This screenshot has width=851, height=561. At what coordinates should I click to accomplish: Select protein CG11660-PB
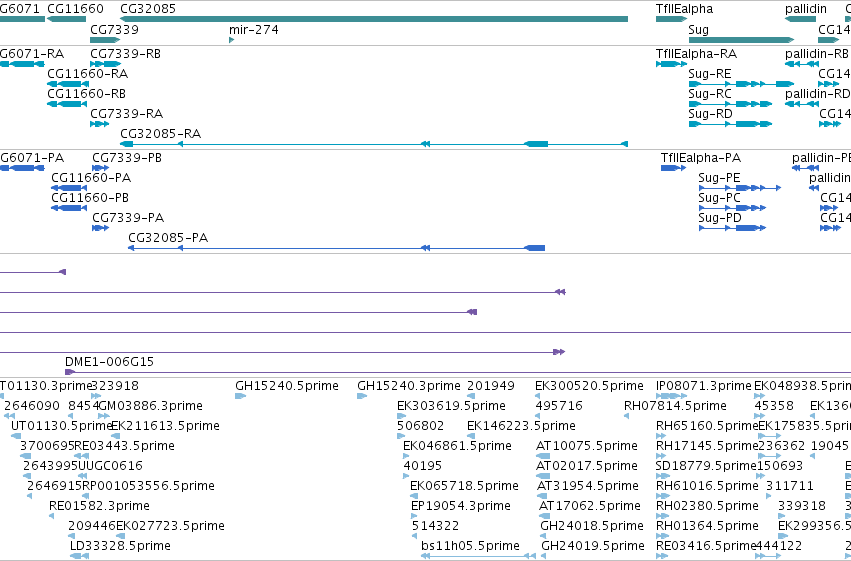90,198
